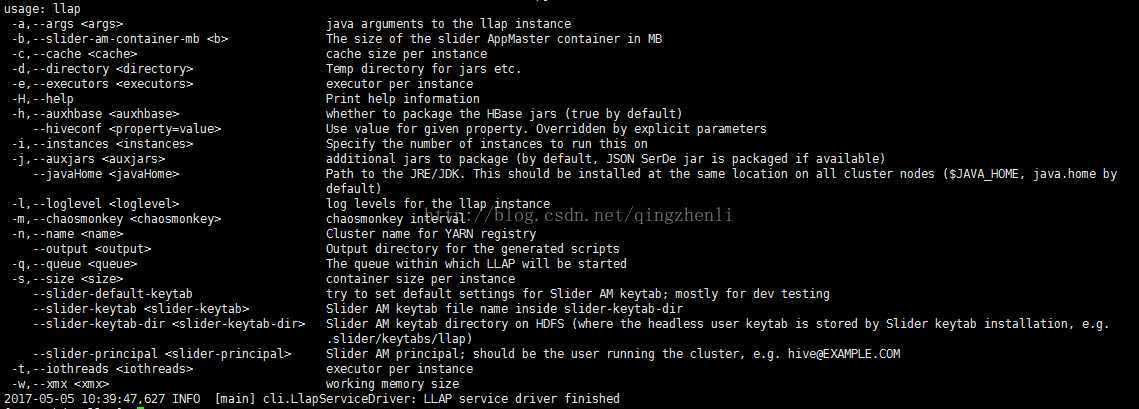The height and width of the screenshot is (409, 1139).
Task: Click the --slider-principal option
Action: point(161,354)
